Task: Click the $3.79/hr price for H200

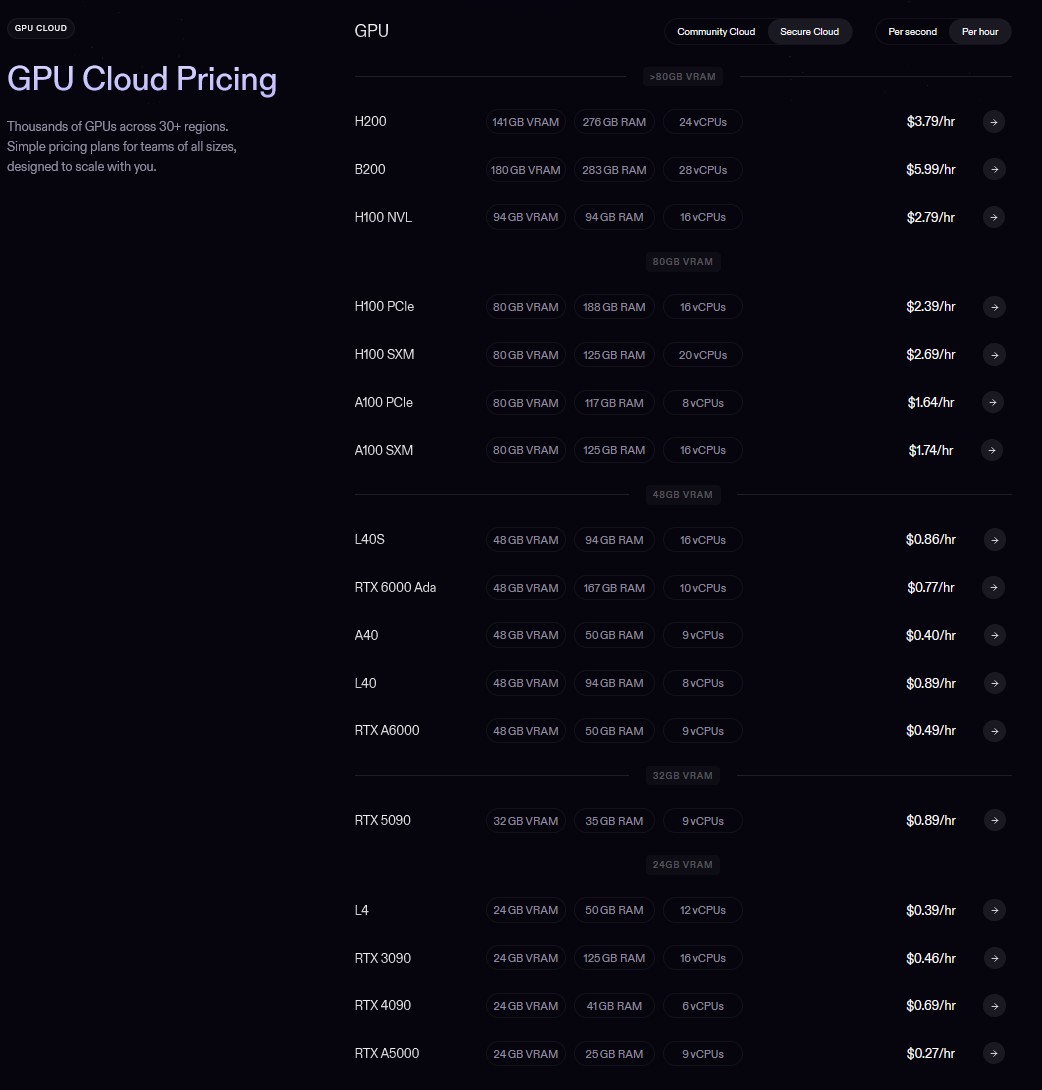Action: click(x=930, y=122)
